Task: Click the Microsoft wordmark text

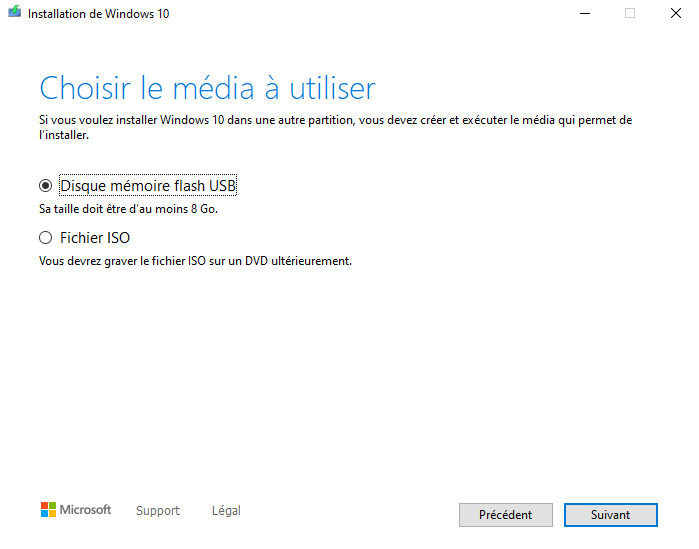Action: pos(86,510)
